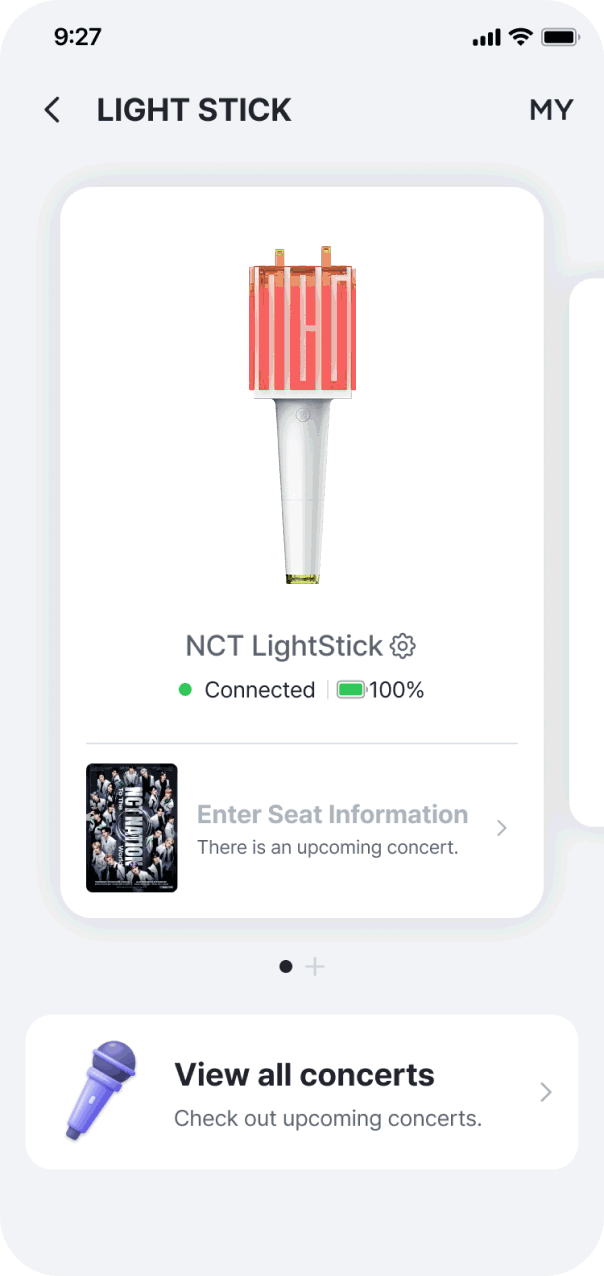The width and height of the screenshot is (604, 1276).
Task: Click the NCT Nation concert poster thumbnail
Action: click(132, 828)
